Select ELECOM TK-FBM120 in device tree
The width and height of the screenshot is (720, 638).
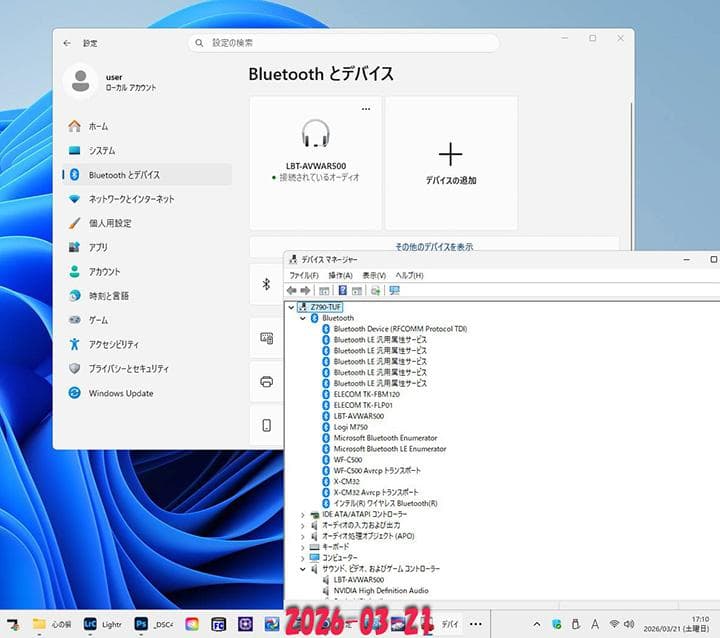point(366,394)
